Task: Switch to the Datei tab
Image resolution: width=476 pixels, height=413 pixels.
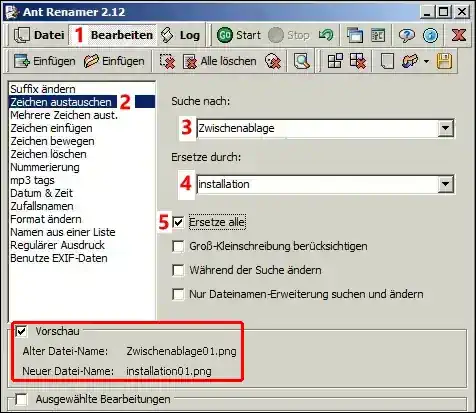Action: point(39,35)
